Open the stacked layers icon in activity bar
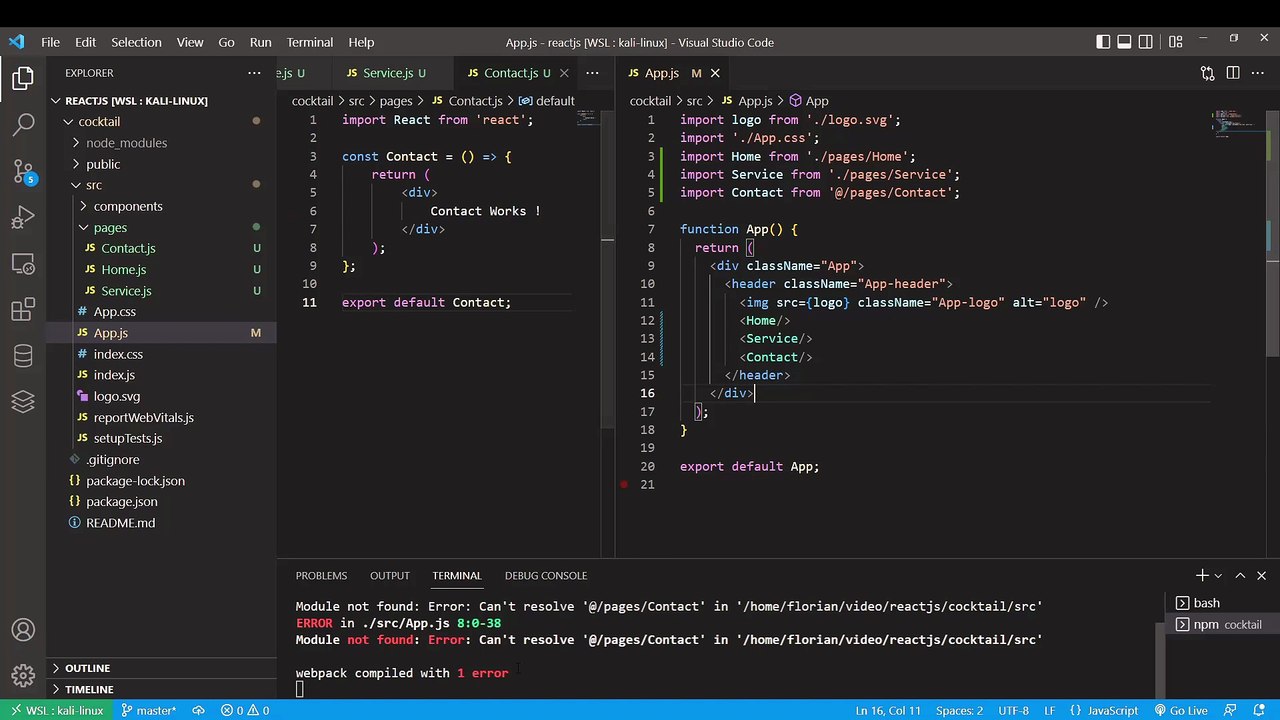 point(23,402)
